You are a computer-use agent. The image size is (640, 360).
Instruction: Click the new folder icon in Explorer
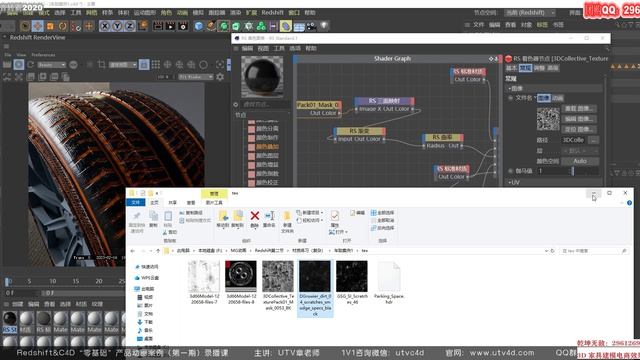coord(287,216)
